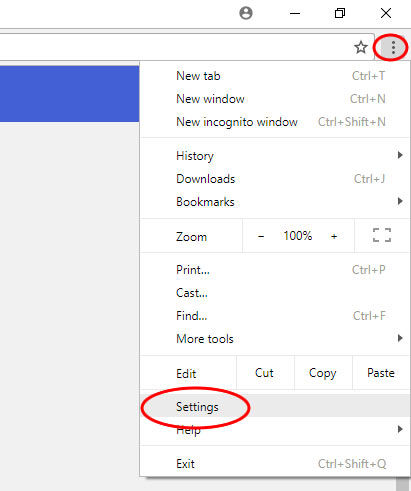Image resolution: width=411 pixels, height=491 pixels.
Task: Click the bookmark star icon
Action: (361, 48)
